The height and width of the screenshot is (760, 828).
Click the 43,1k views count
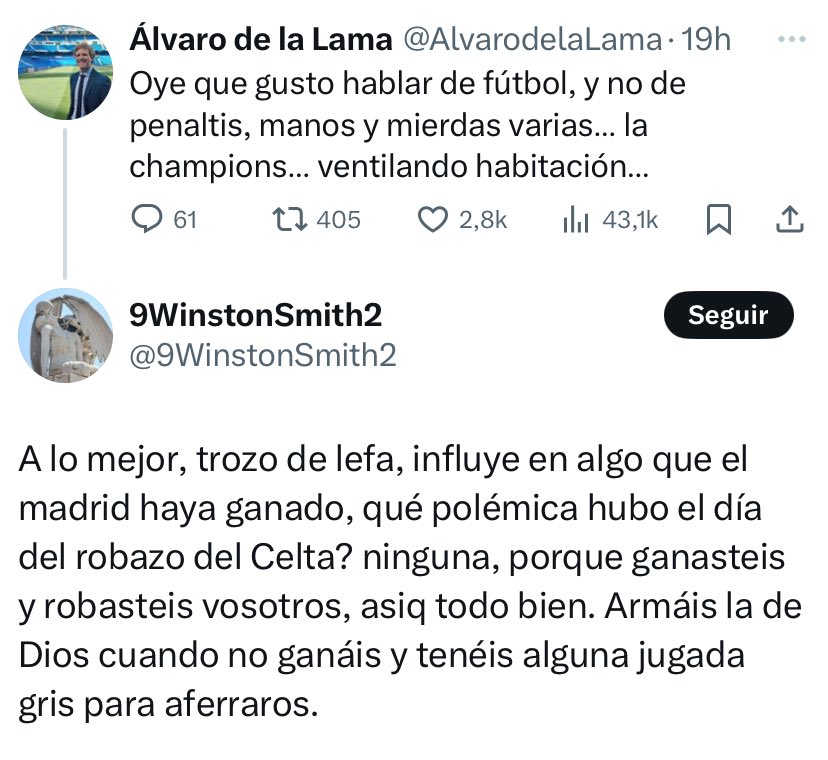[630, 220]
